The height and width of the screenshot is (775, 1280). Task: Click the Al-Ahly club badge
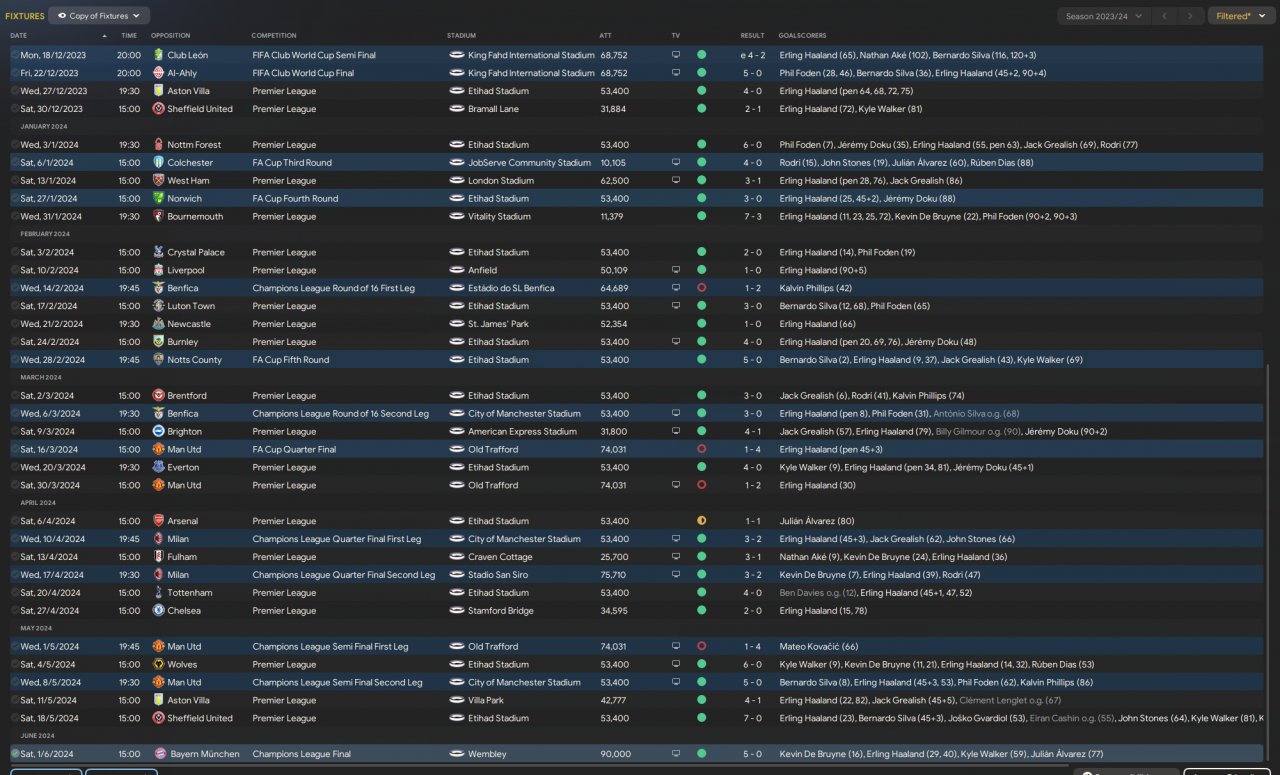(x=158, y=73)
